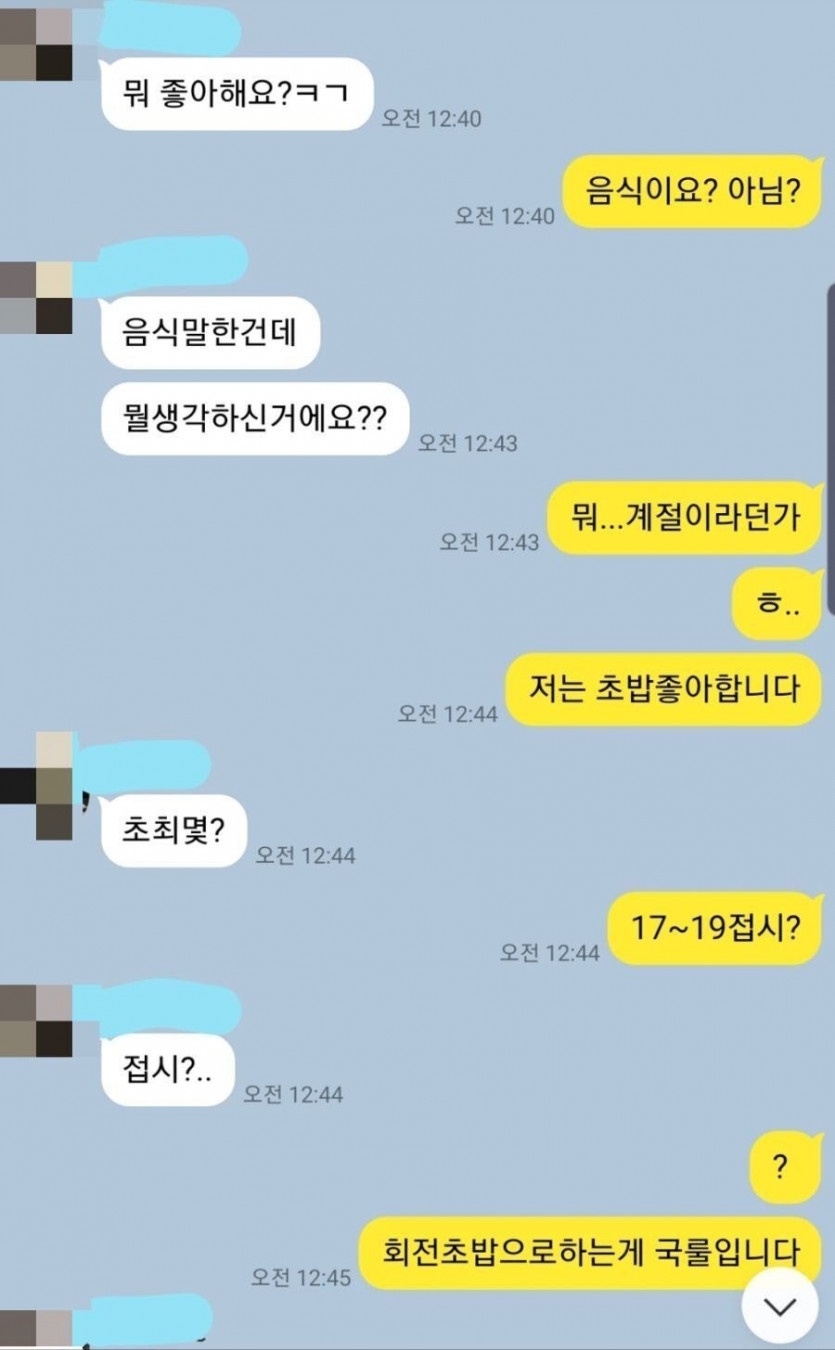Screen dimensions: 835x1350
Task: Open profile picture beside '접시?..' message
Action: point(36,1021)
